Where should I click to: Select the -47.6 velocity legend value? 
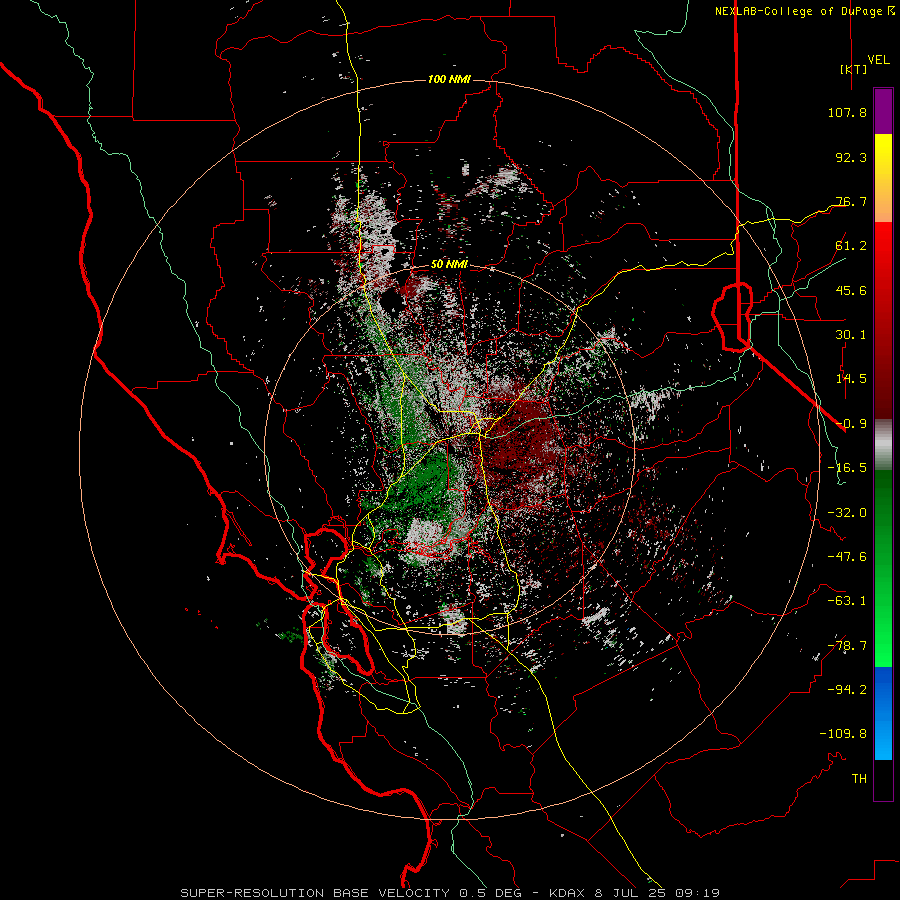847,557
